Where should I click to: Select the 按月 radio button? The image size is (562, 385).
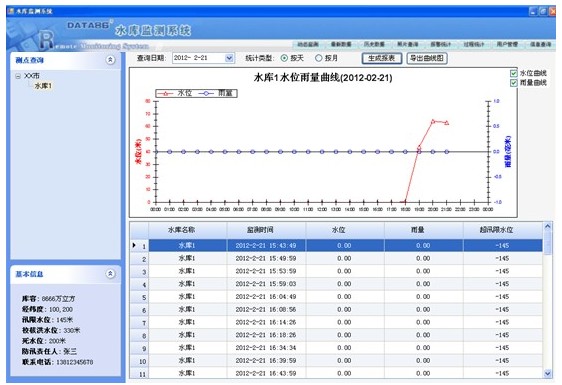coord(318,58)
